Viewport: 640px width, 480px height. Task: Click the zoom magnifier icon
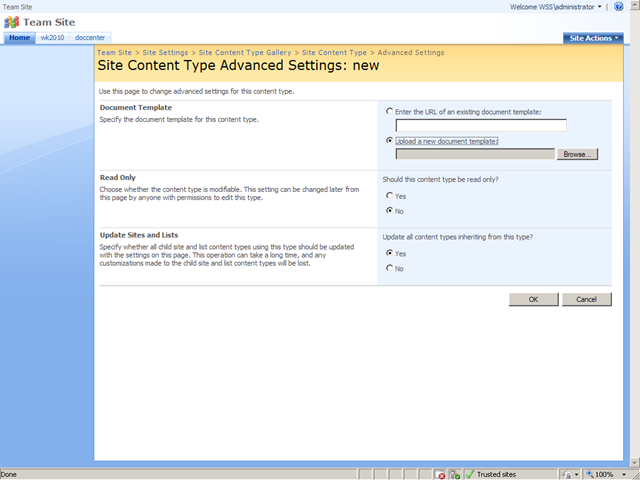click(590, 474)
